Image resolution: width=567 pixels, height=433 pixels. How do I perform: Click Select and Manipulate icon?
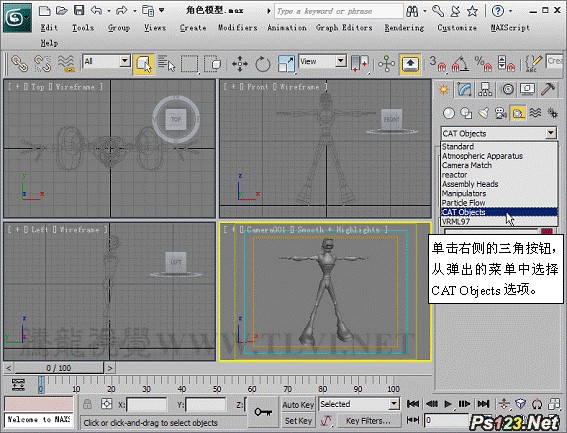click(386, 64)
